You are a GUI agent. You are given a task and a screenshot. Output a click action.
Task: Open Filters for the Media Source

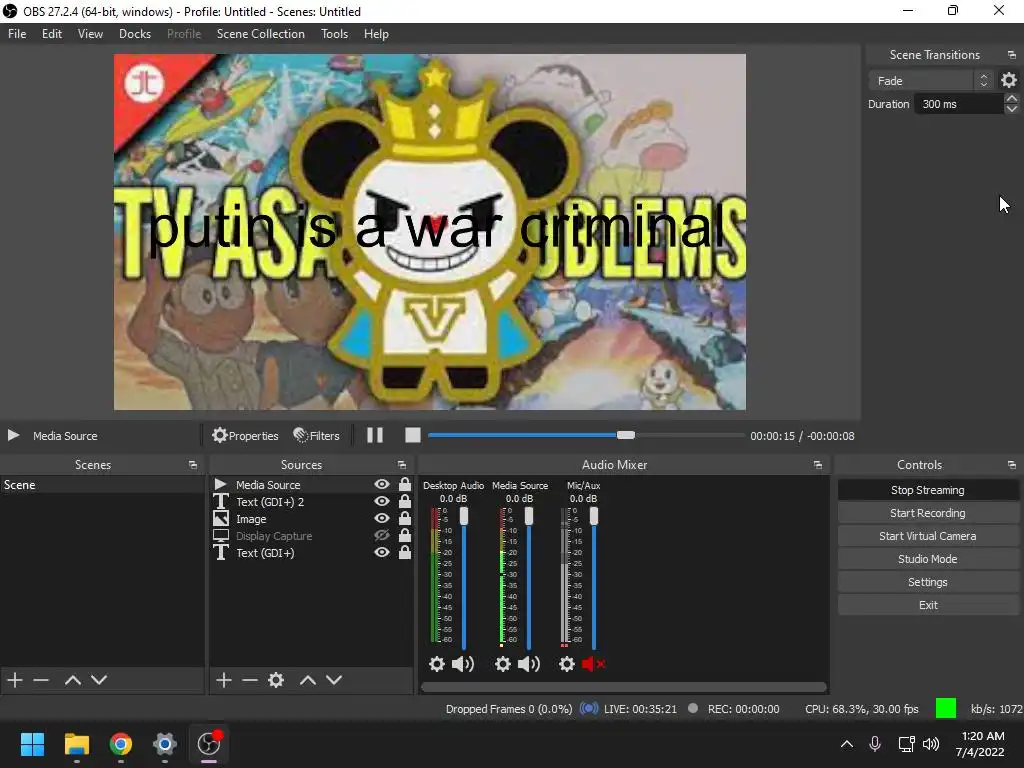pyautogui.click(x=316, y=436)
